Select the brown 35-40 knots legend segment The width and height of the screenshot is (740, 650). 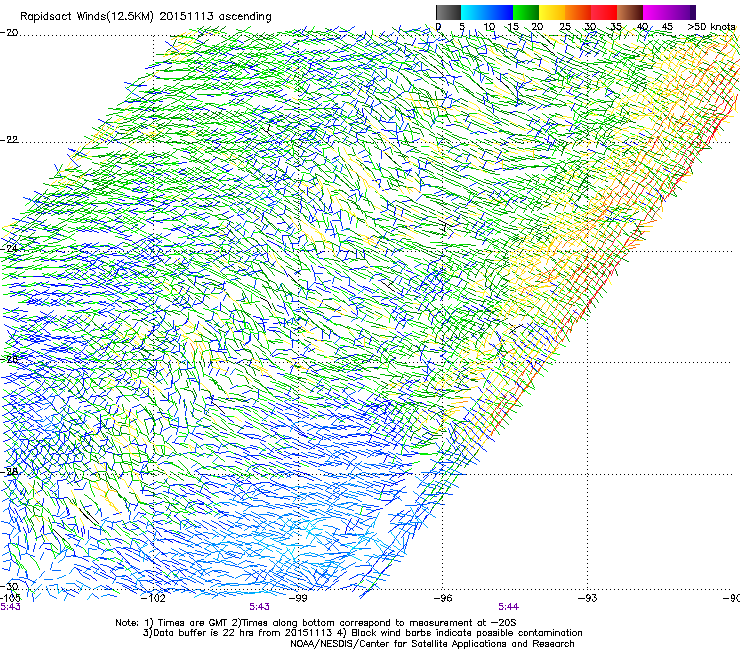[x=630, y=12]
